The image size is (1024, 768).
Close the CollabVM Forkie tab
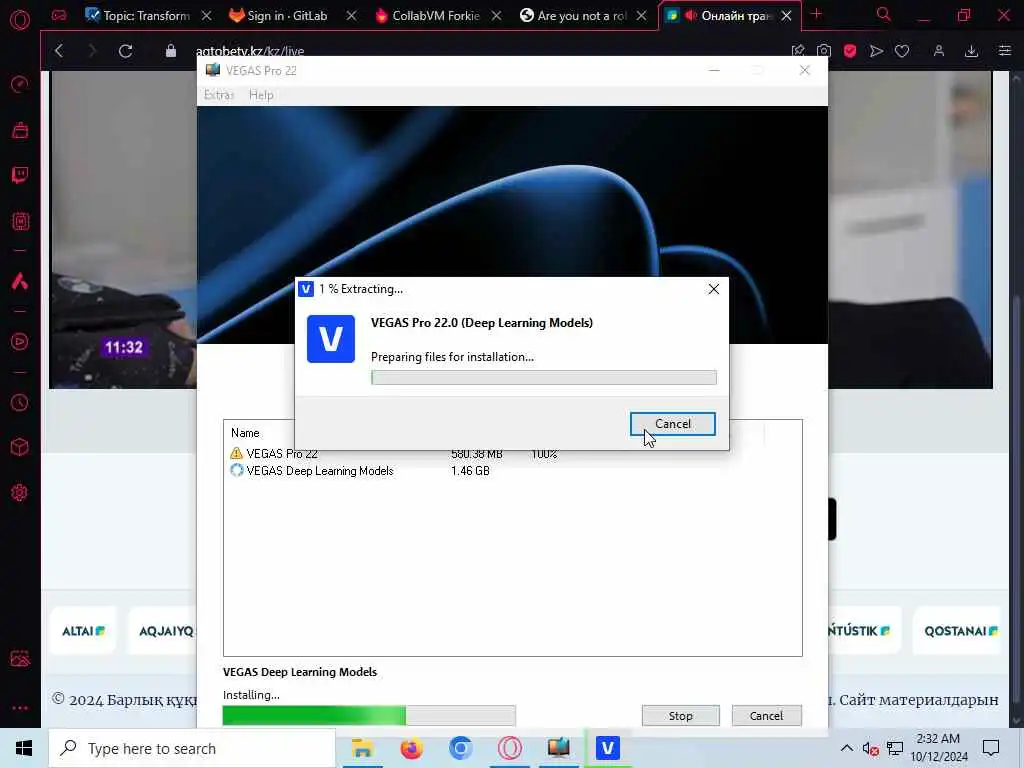(496, 16)
